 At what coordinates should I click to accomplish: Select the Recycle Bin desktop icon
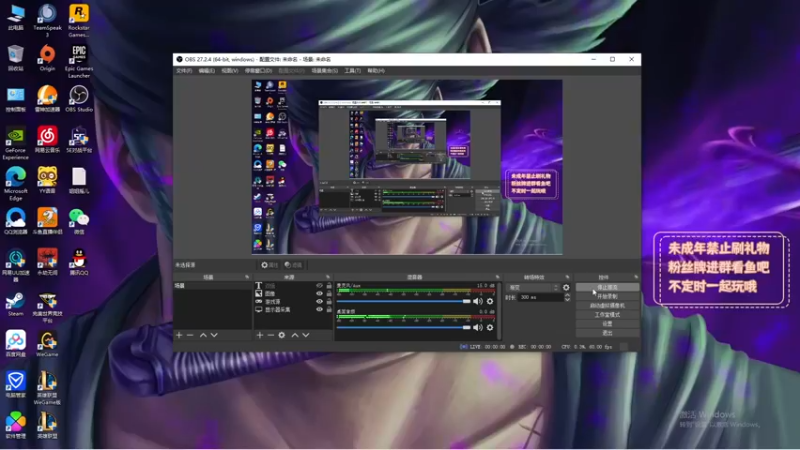pos(15,58)
